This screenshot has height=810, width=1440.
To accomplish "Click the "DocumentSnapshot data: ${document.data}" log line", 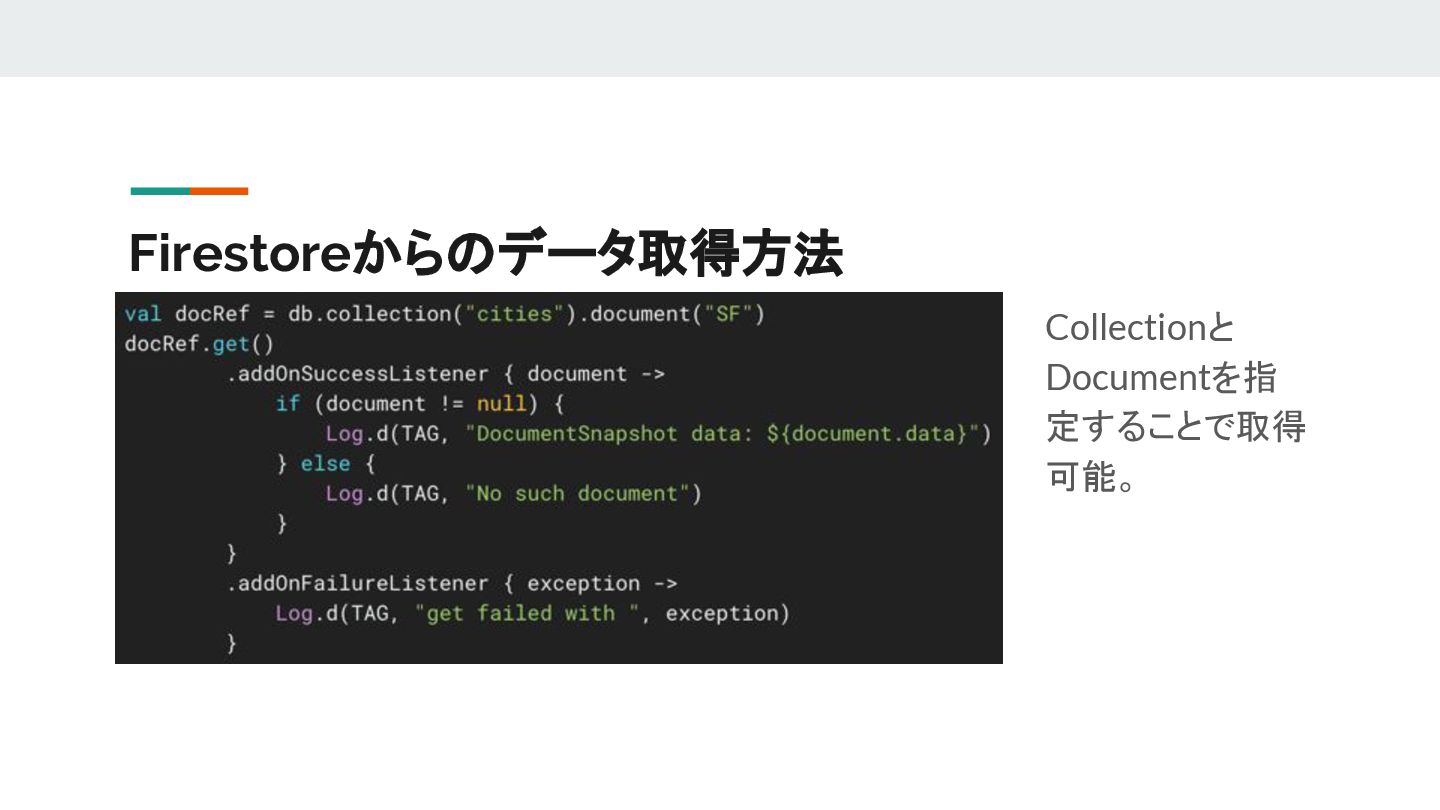I will pyautogui.click(x=657, y=434).
